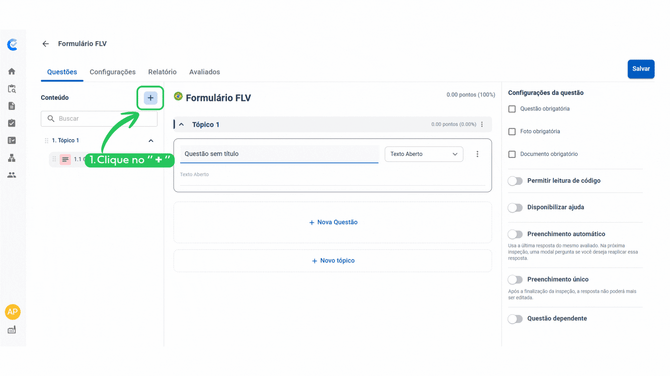The height and width of the screenshot is (376, 670).
Task: Click the Conteúdo label
Action: (x=55, y=97)
